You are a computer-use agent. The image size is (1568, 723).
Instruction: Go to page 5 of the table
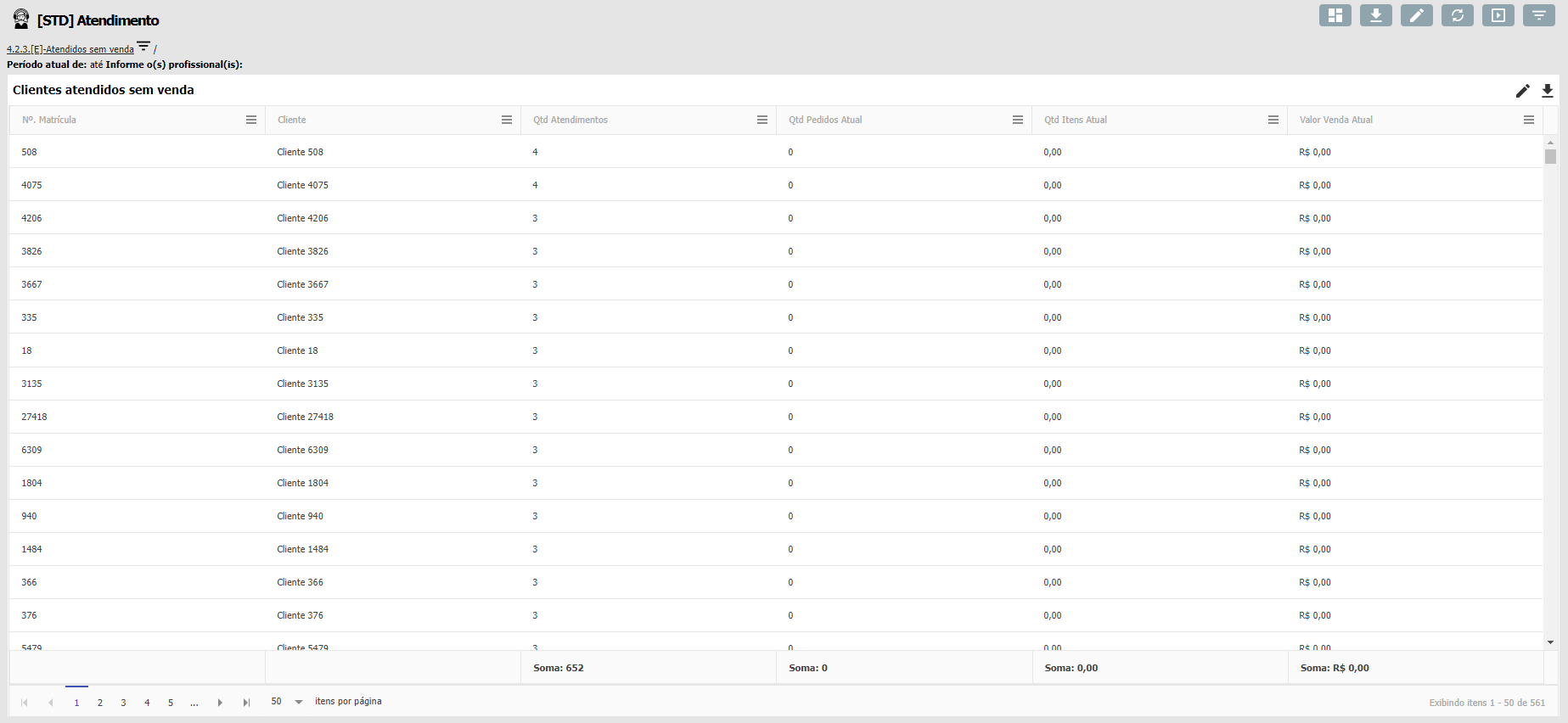pyautogui.click(x=171, y=703)
